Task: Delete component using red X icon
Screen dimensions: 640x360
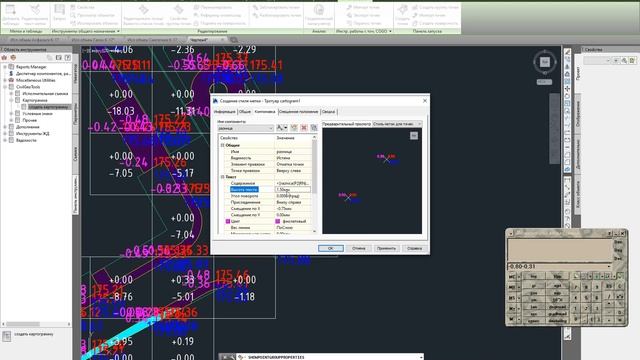Action: [304, 128]
